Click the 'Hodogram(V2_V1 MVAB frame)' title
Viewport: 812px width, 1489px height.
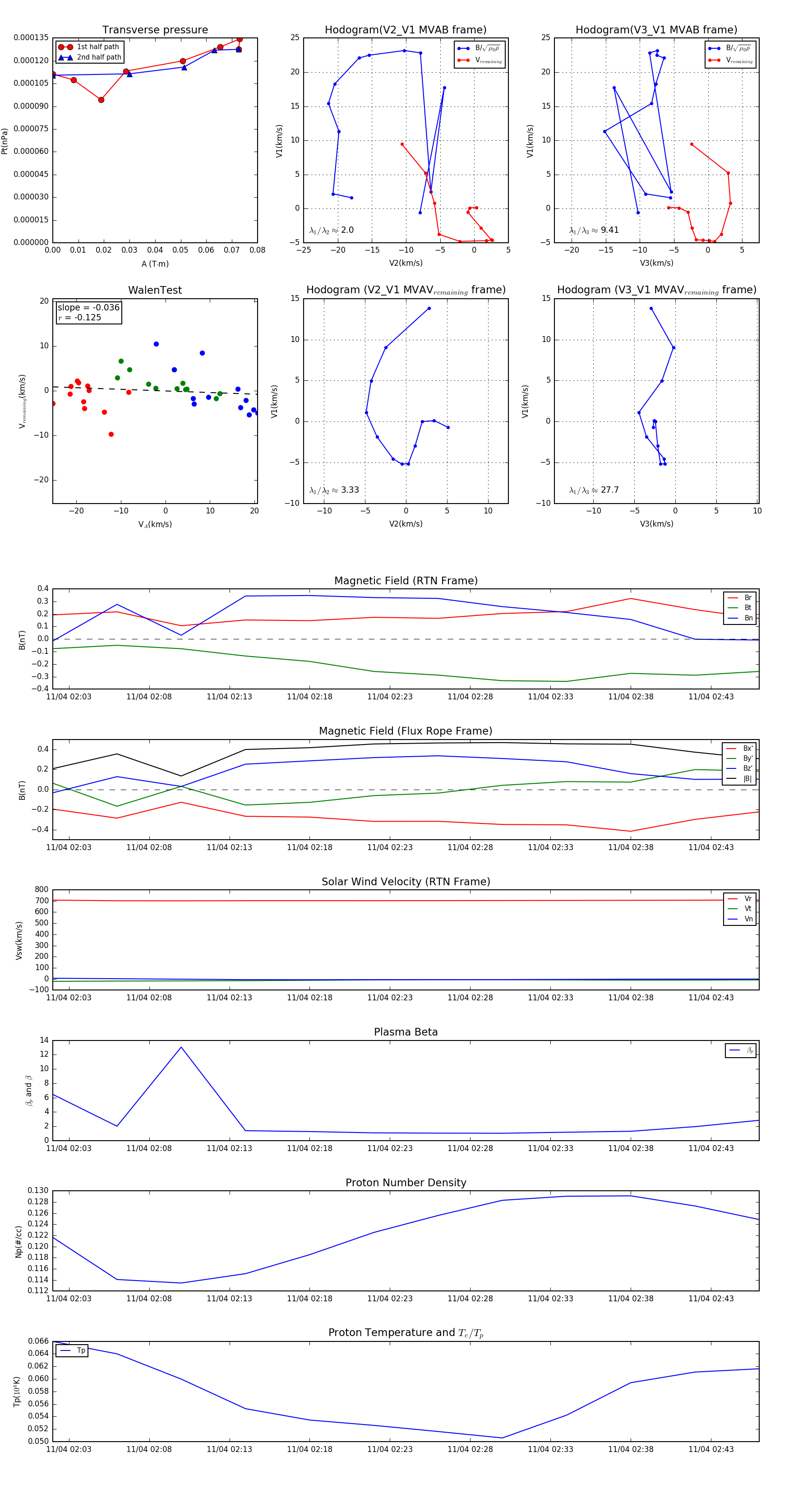click(x=406, y=30)
